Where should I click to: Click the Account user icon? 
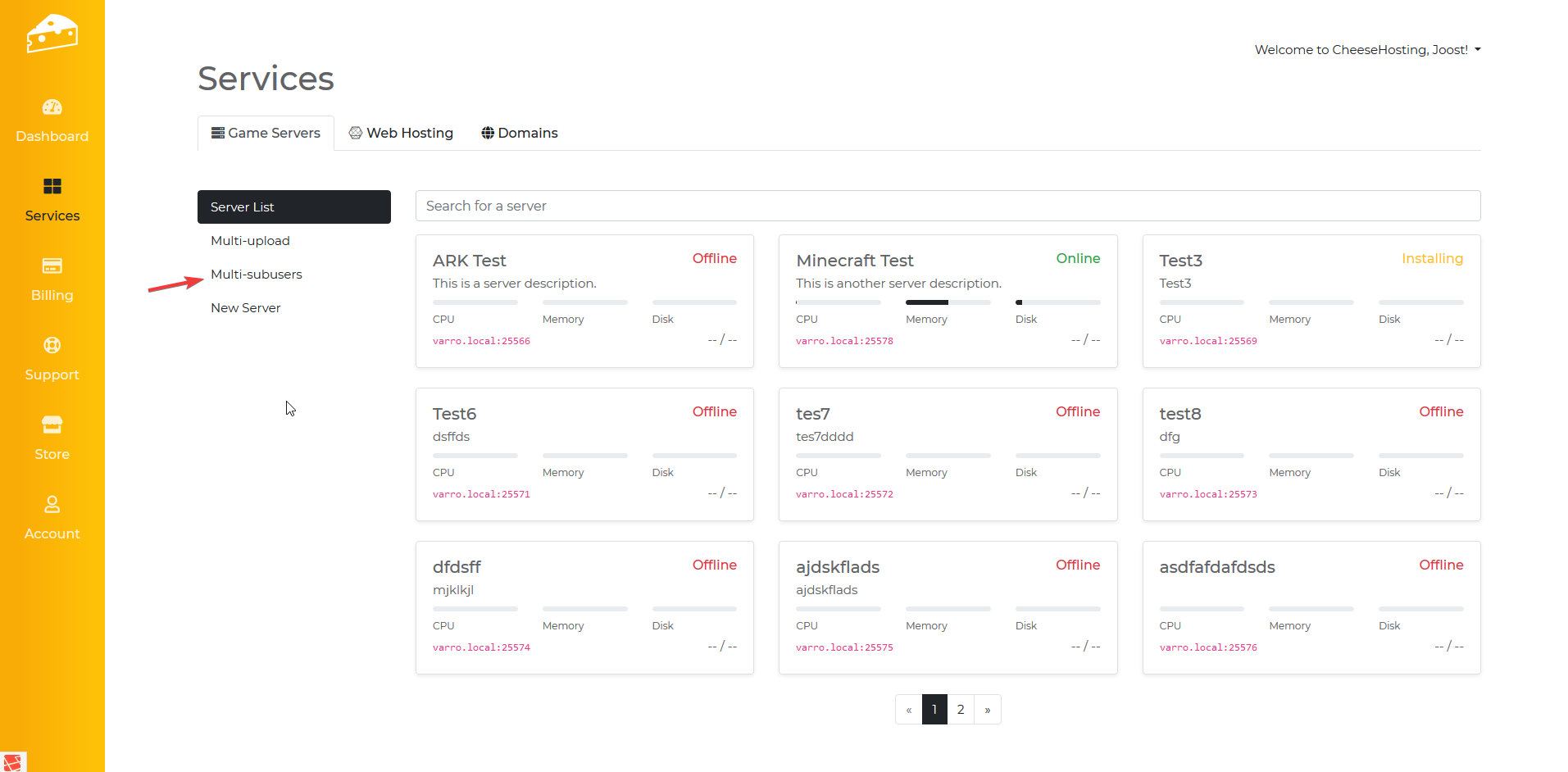[52, 505]
